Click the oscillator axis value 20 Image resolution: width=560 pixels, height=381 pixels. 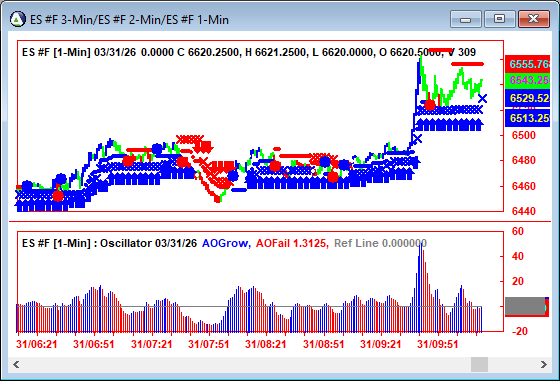coord(518,281)
